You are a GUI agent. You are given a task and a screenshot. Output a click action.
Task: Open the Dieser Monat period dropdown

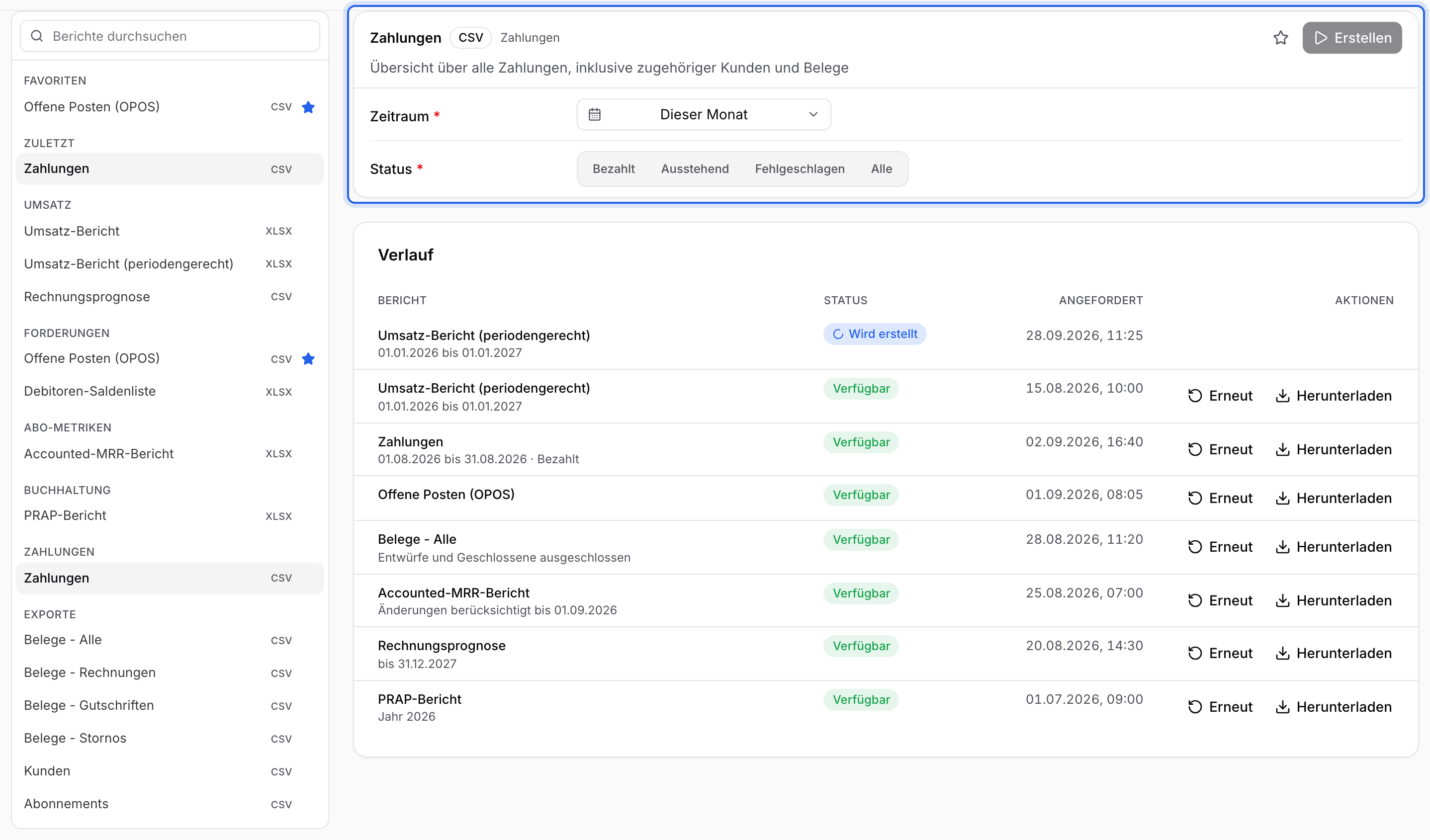(x=704, y=115)
